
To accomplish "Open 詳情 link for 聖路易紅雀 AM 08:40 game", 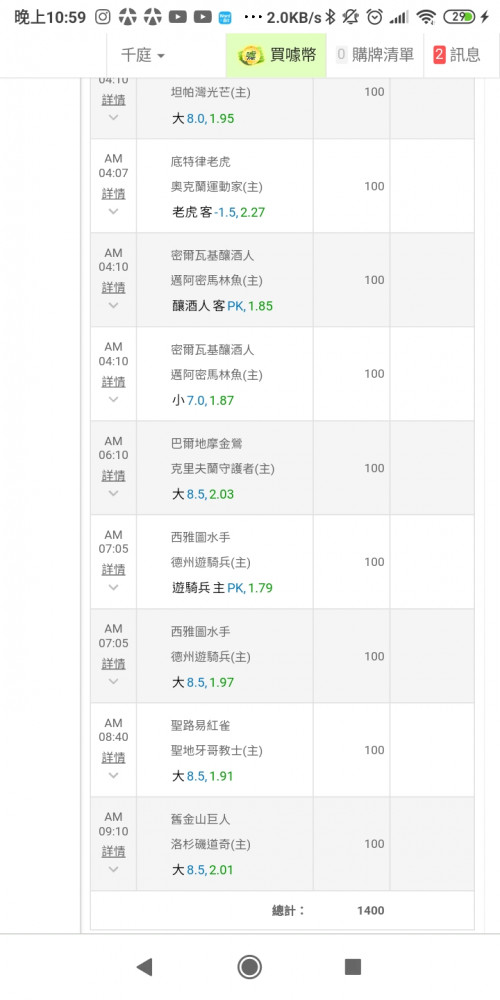I will [x=114, y=758].
